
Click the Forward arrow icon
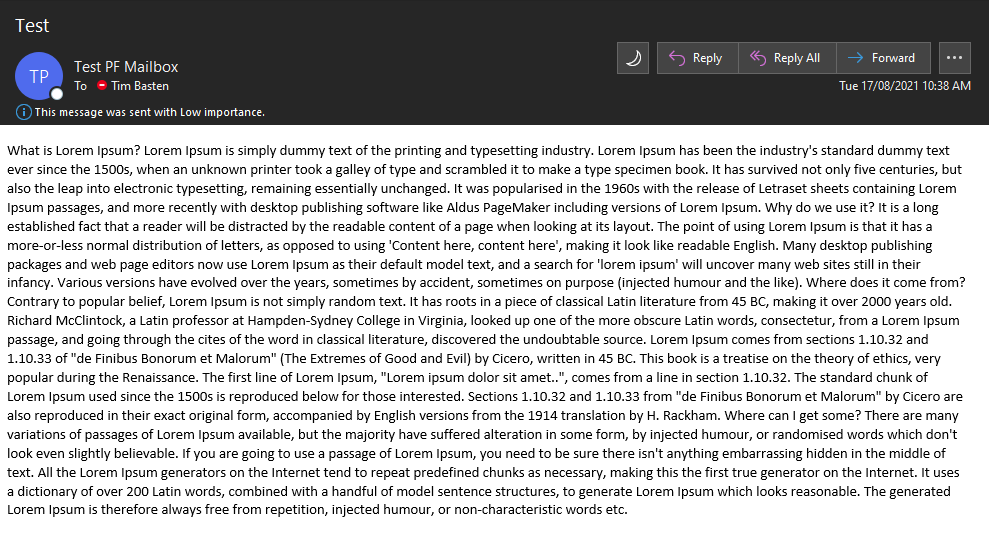pyautogui.click(x=855, y=58)
